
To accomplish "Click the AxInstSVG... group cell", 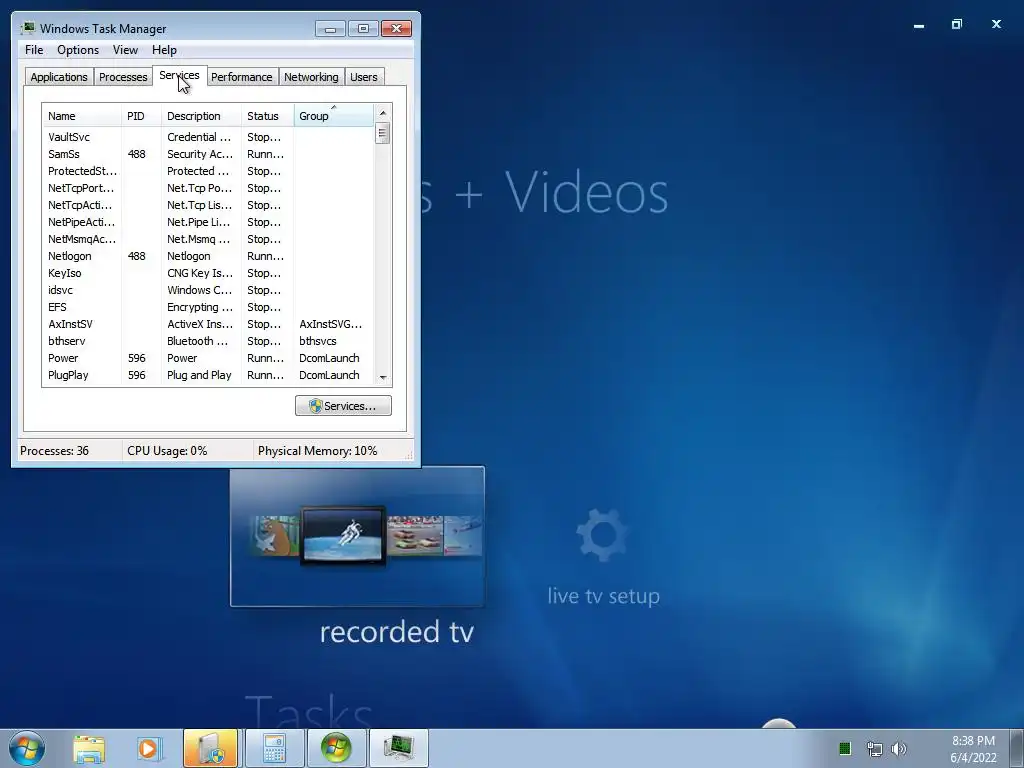I will click(x=330, y=324).
